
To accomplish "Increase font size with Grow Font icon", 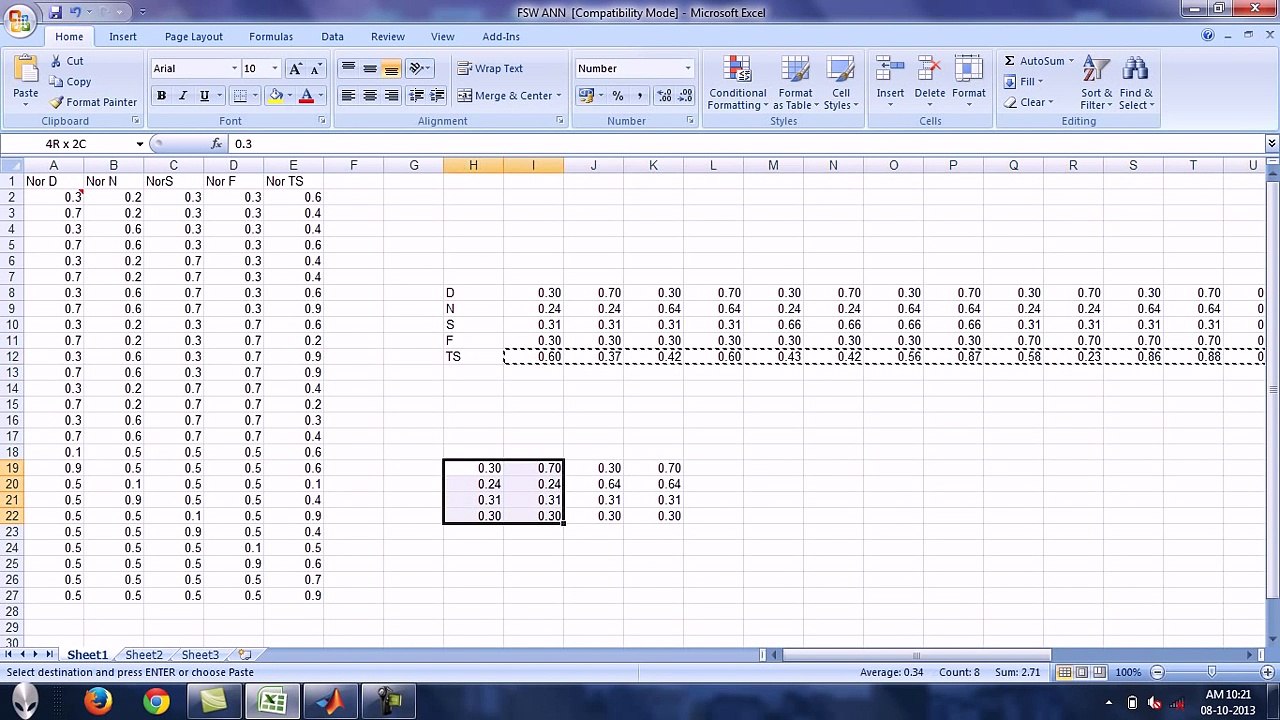I will 295,69.
